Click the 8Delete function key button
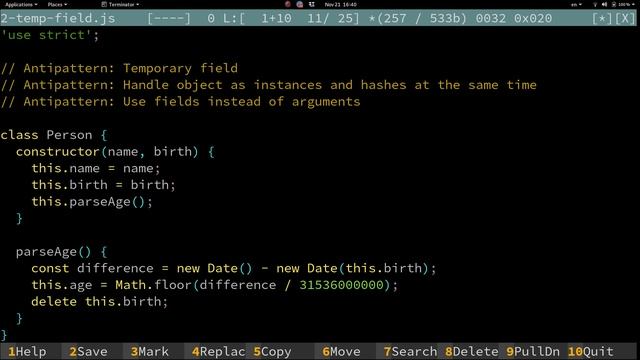Screen dimensions: 640x360 click(471, 351)
